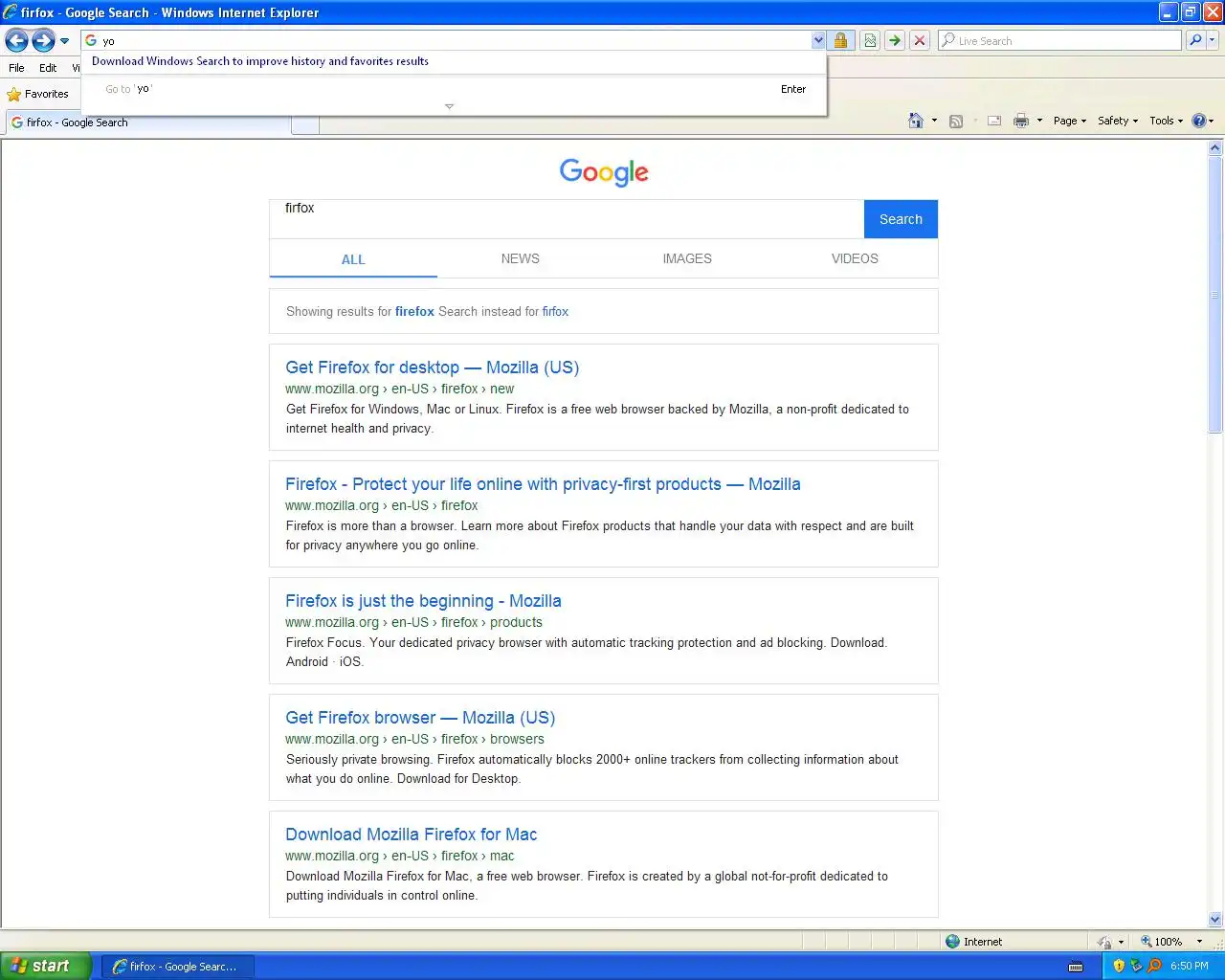The height and width of the screenshot is (980, 1225).
Task: Click the vertical scrollbar thumb
Action: (1215, 294)
